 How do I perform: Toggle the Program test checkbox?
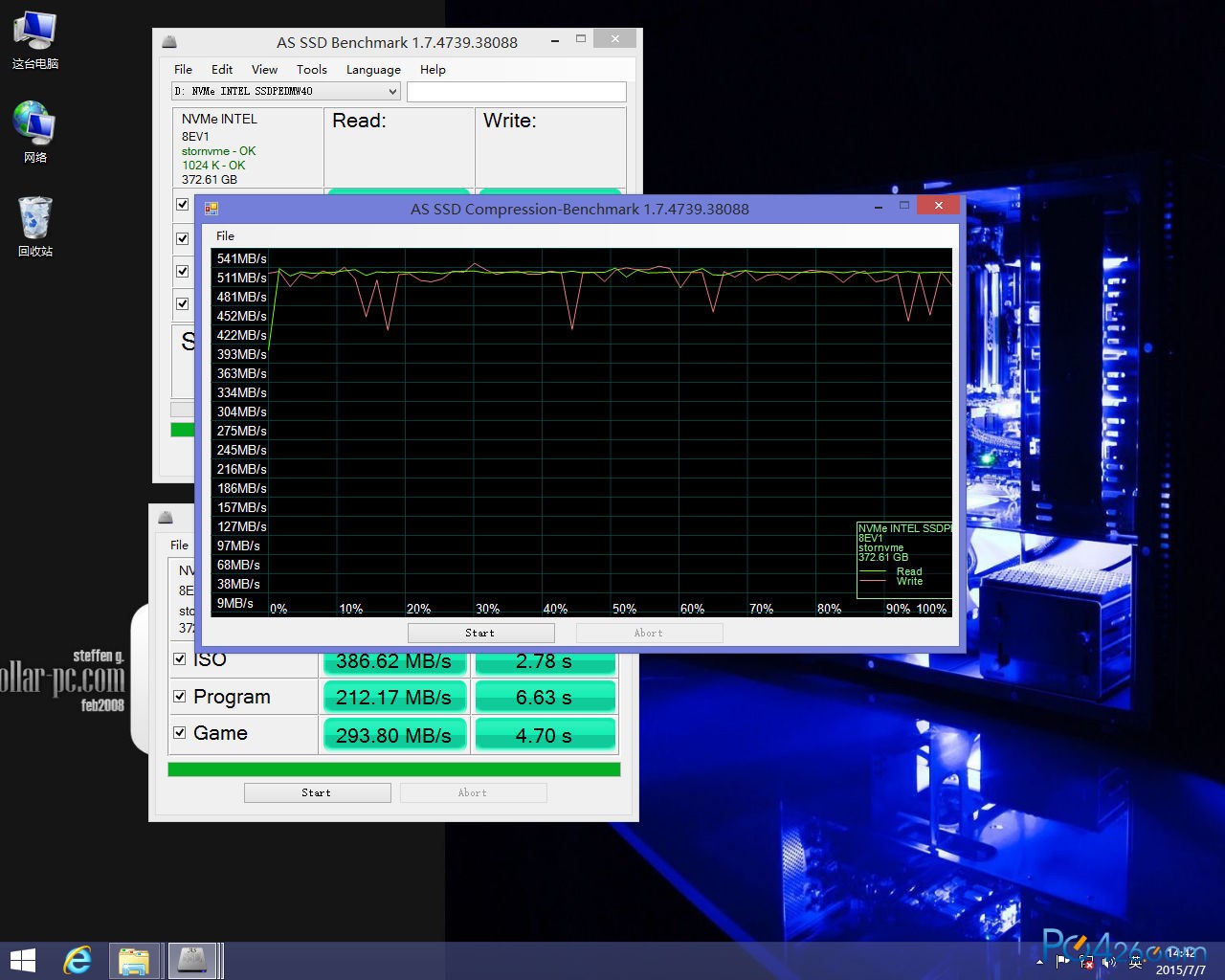coord(179,696)
